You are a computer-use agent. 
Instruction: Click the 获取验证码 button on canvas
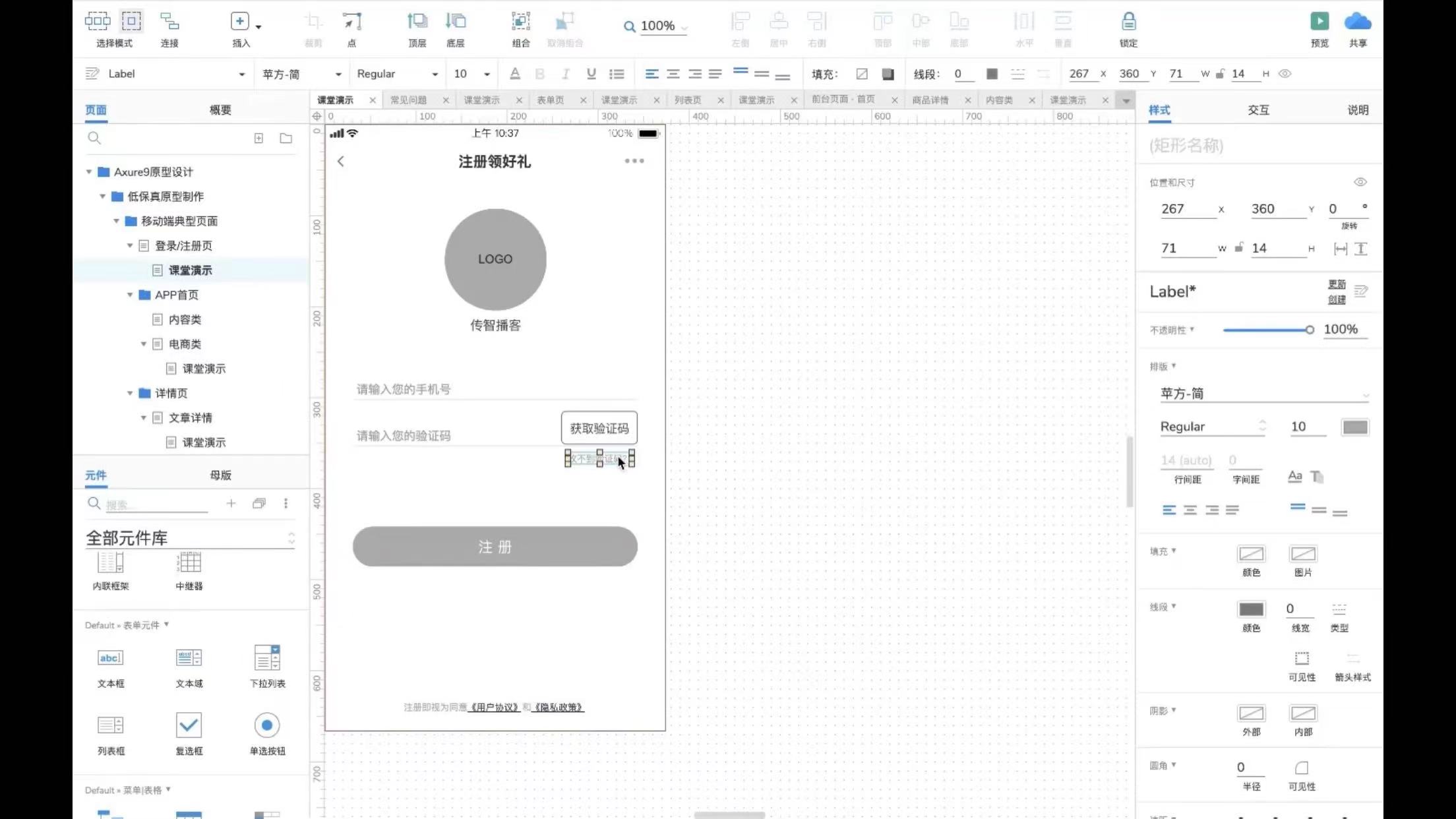pyautogui.click(x=599, y=429)
